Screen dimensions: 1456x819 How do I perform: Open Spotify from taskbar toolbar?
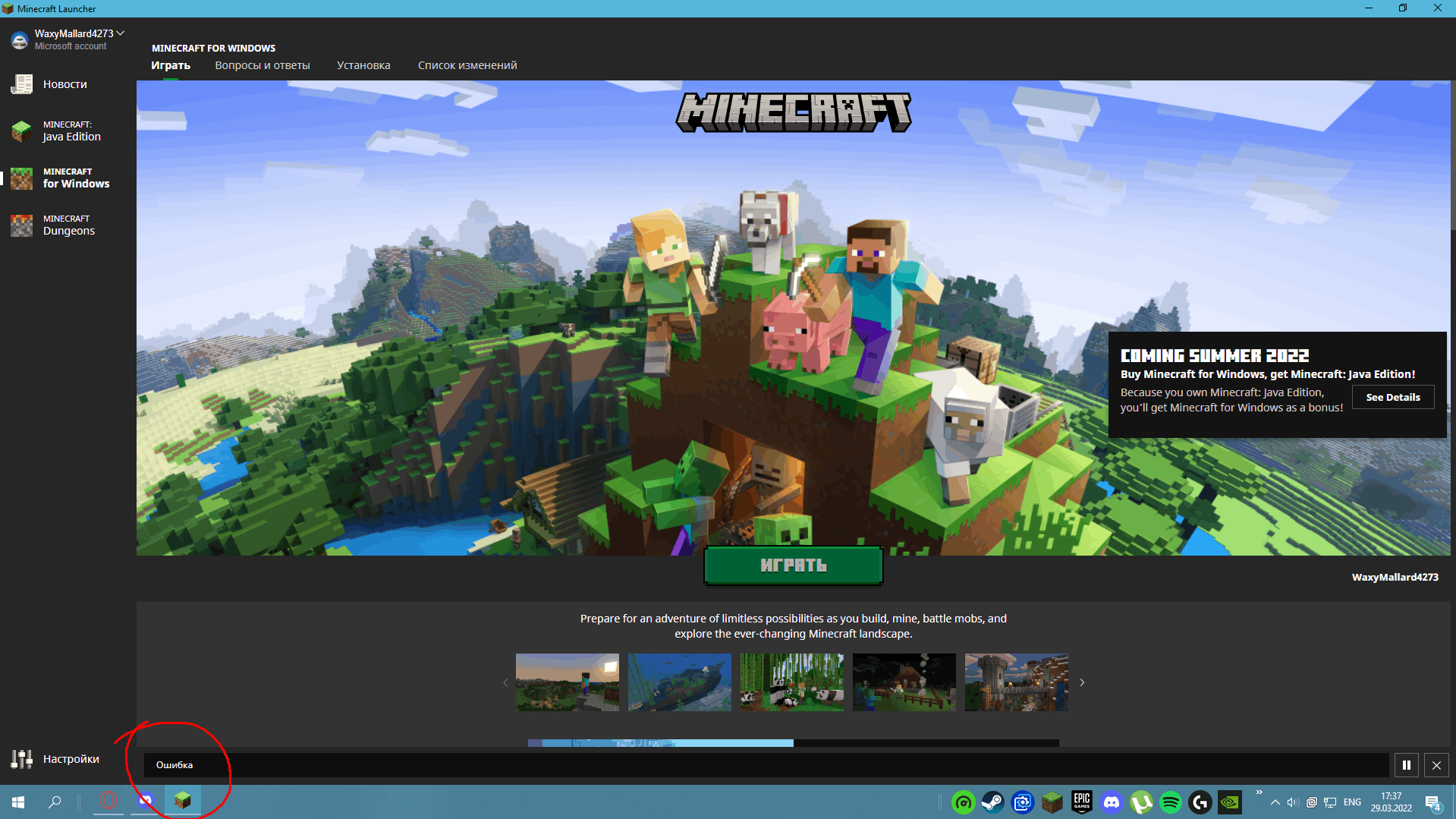pos(1171,802)
